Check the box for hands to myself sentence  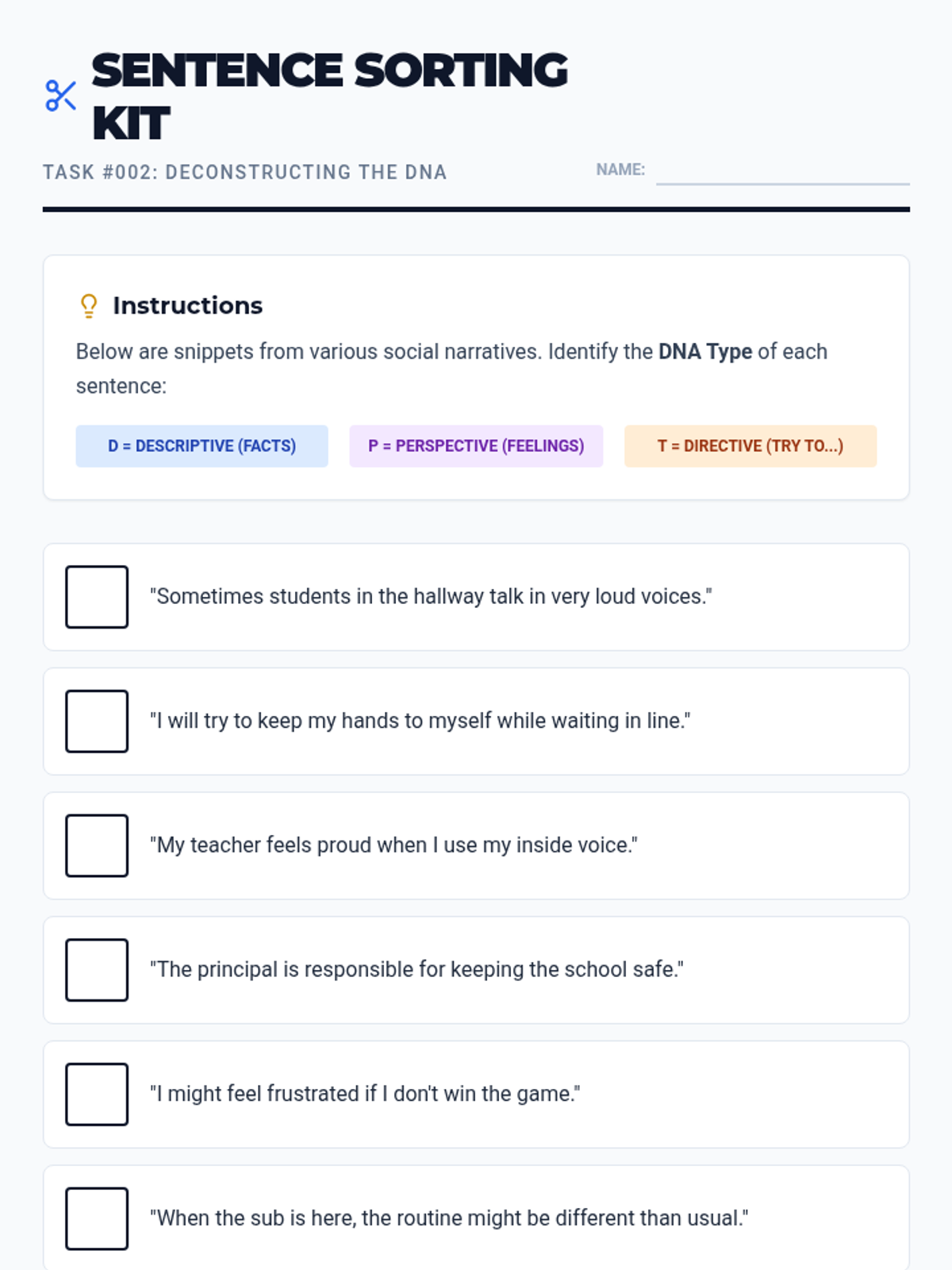[x=97, y=722]
